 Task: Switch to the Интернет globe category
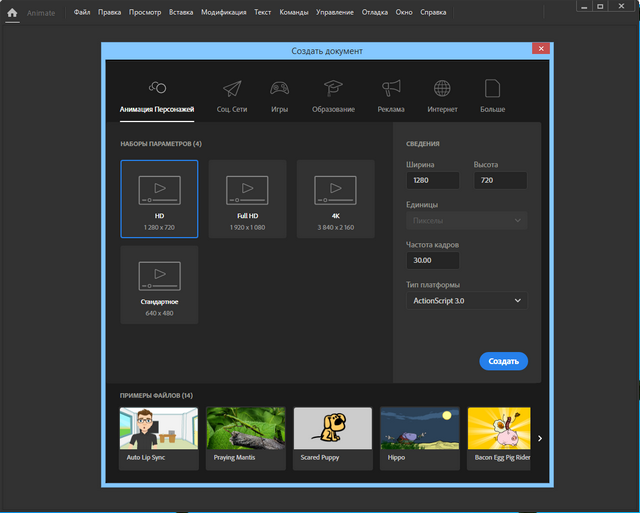pyautogui.click(x=441, y=89)
